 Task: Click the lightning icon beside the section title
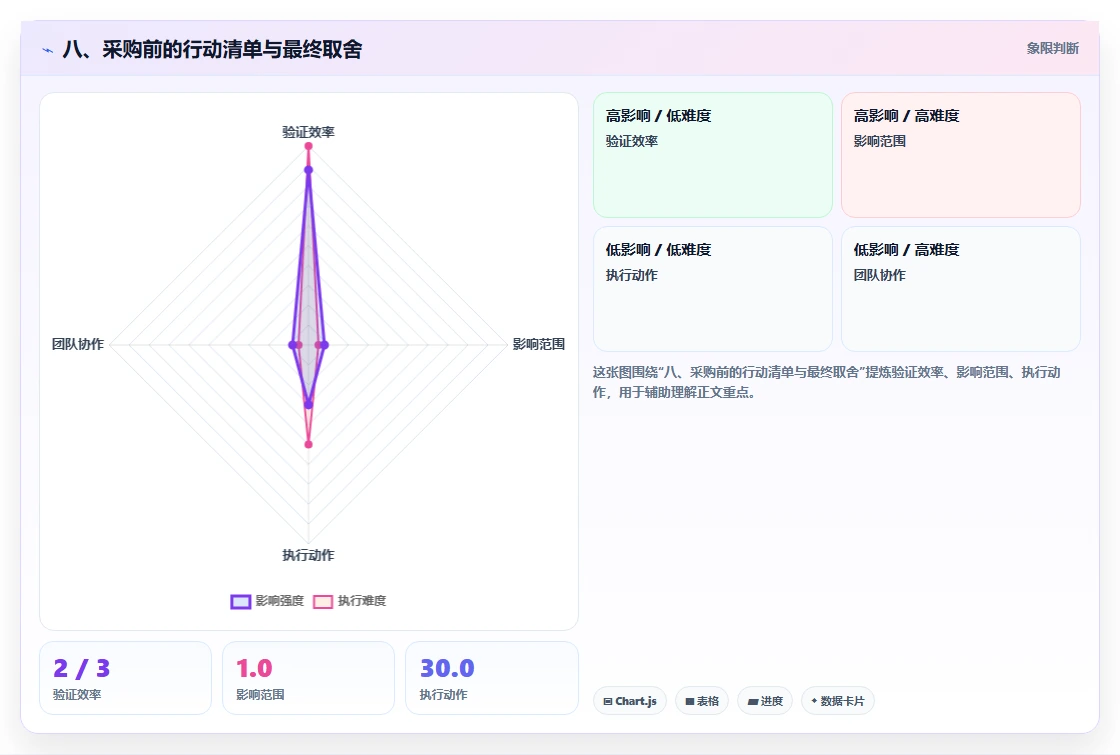point(47,50)
